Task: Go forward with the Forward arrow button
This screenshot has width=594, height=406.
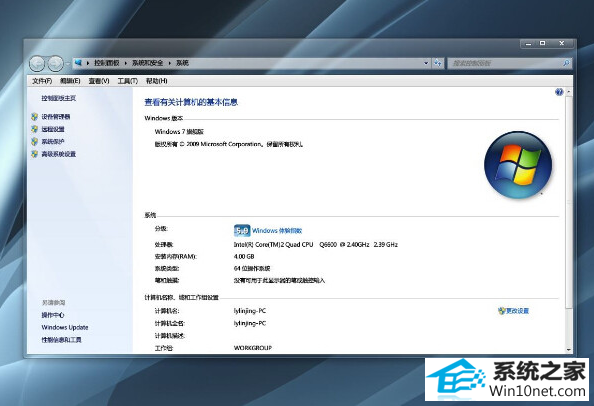Action: point(55,63)
